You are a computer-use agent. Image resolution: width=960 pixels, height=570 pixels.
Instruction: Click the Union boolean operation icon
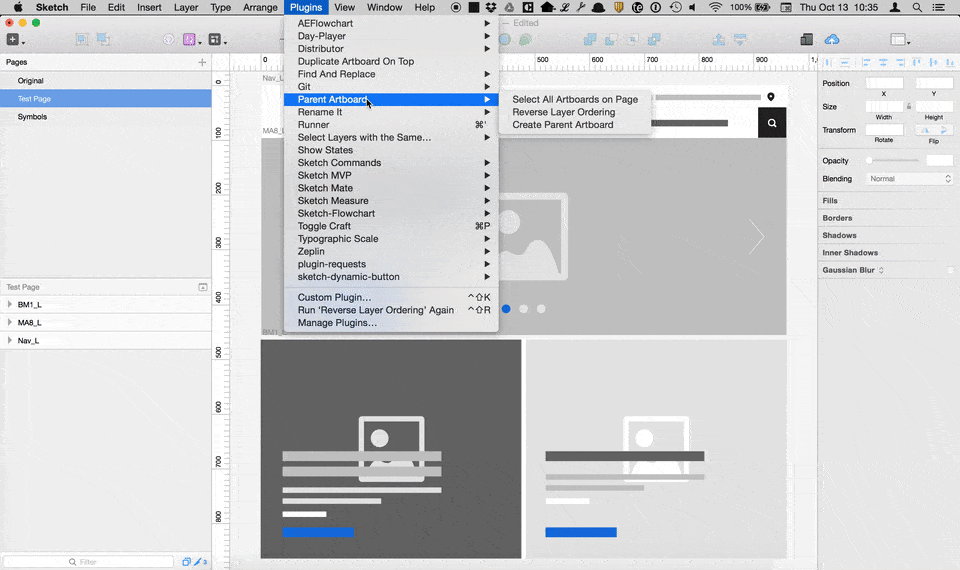pos(590,40)
